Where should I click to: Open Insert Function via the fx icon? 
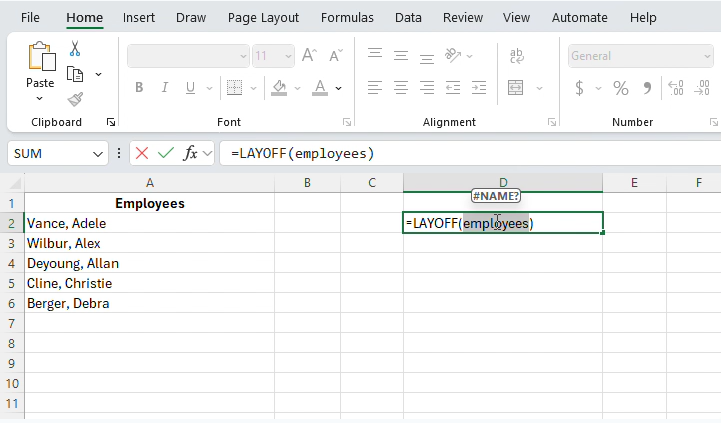[190, 153]
